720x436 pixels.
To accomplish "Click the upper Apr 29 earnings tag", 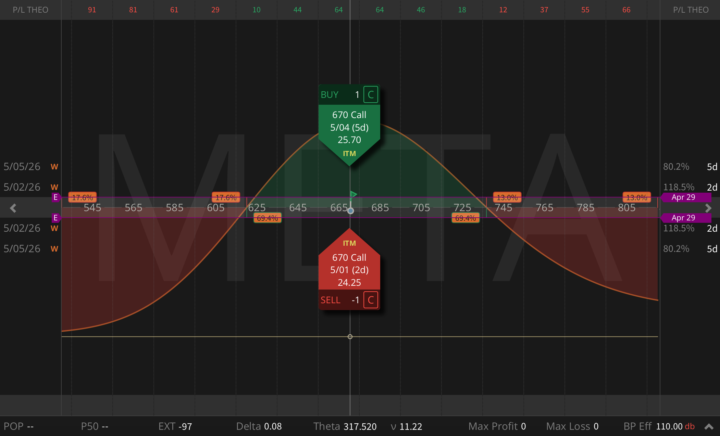I will point(686,197).
